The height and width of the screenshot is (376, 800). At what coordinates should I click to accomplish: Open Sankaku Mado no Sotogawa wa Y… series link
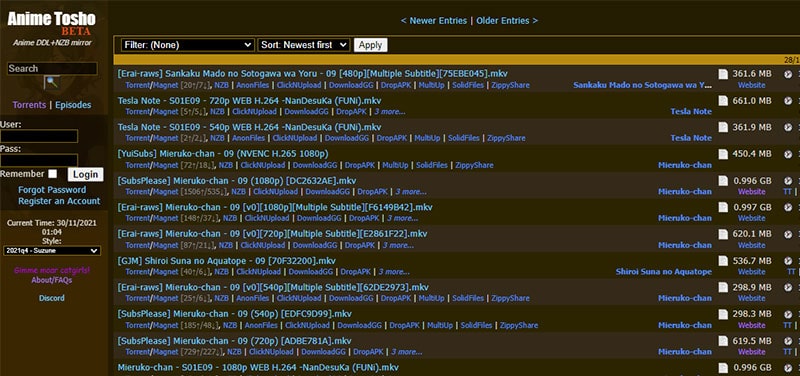(642, 85)
